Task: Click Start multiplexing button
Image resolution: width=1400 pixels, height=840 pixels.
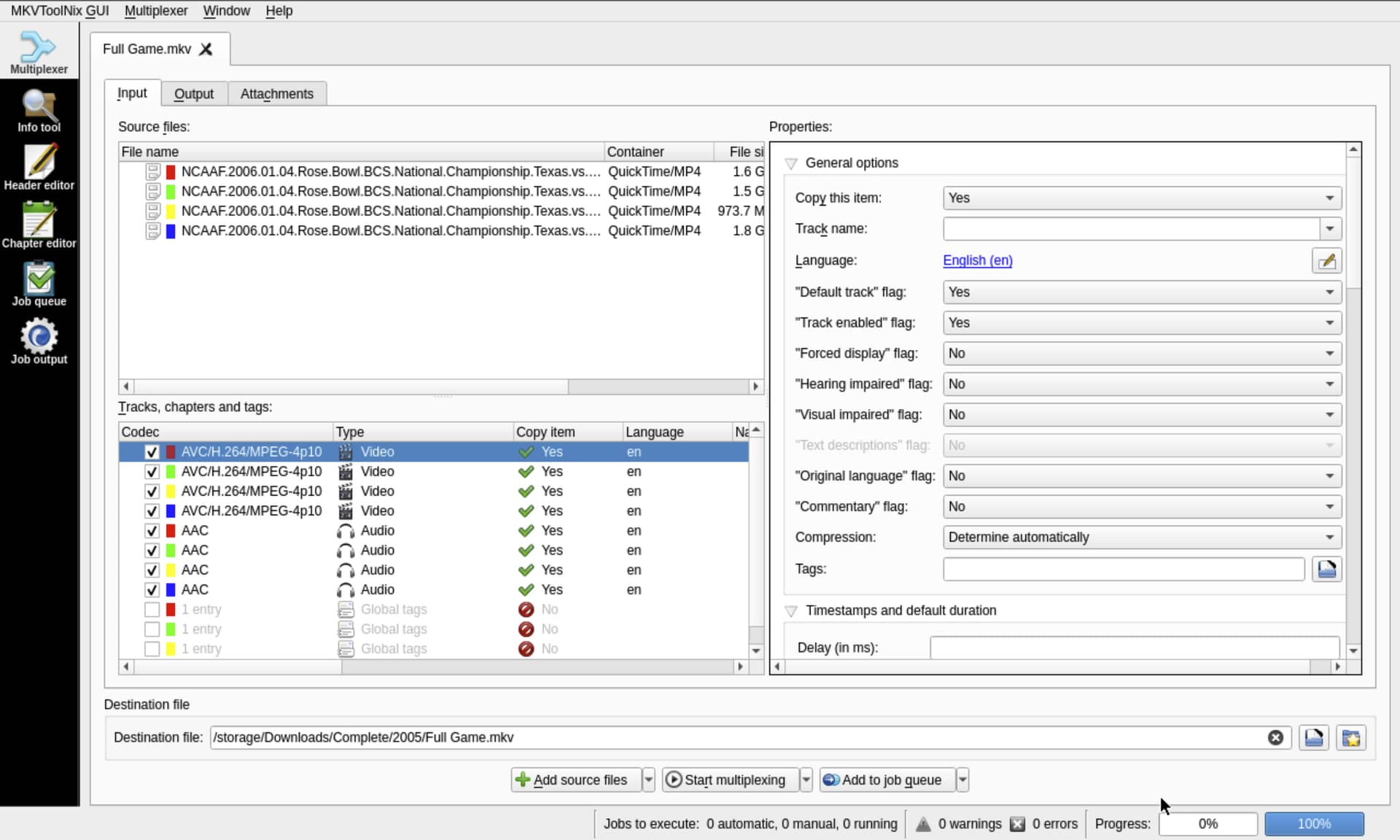Action: click(x=731, y=780)
